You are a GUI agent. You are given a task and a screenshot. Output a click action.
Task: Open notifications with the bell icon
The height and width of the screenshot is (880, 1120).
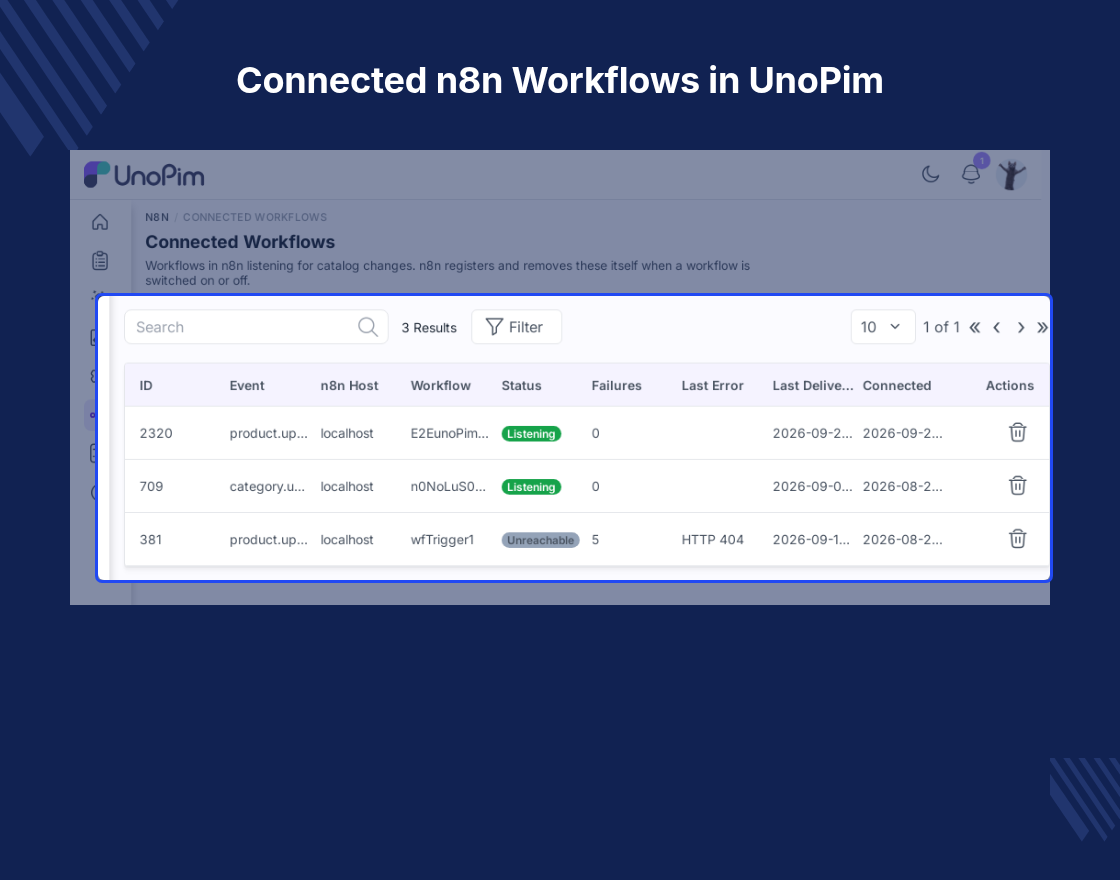click(971, 174)
